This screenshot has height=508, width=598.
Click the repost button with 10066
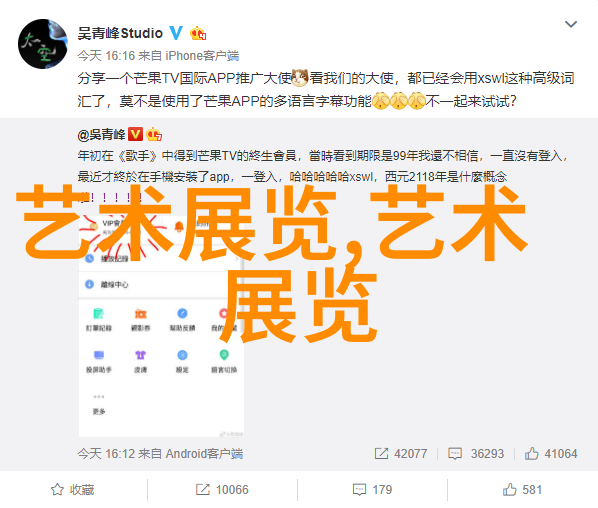(x=222, y=490)
